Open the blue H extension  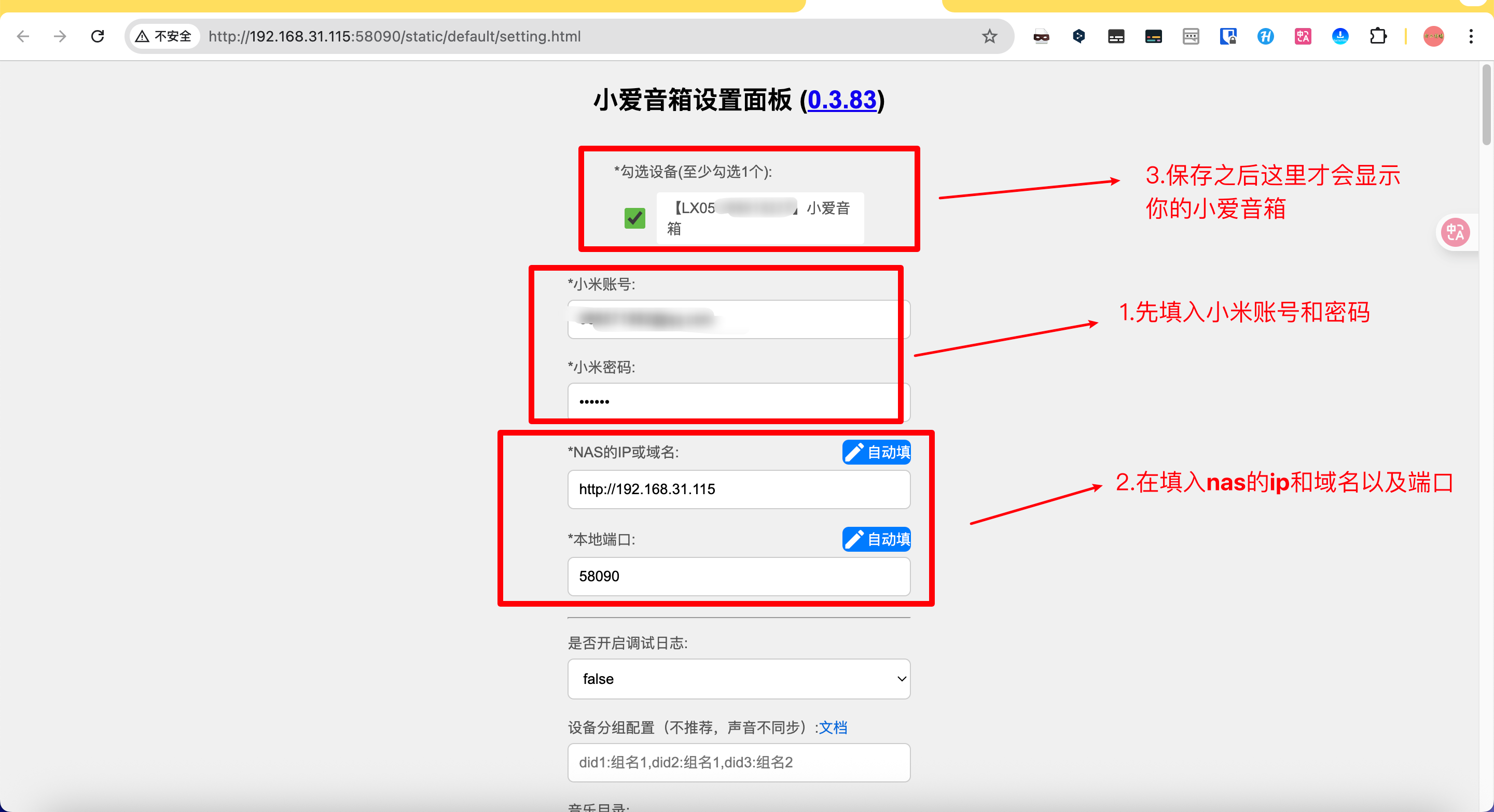point(1267,36)
